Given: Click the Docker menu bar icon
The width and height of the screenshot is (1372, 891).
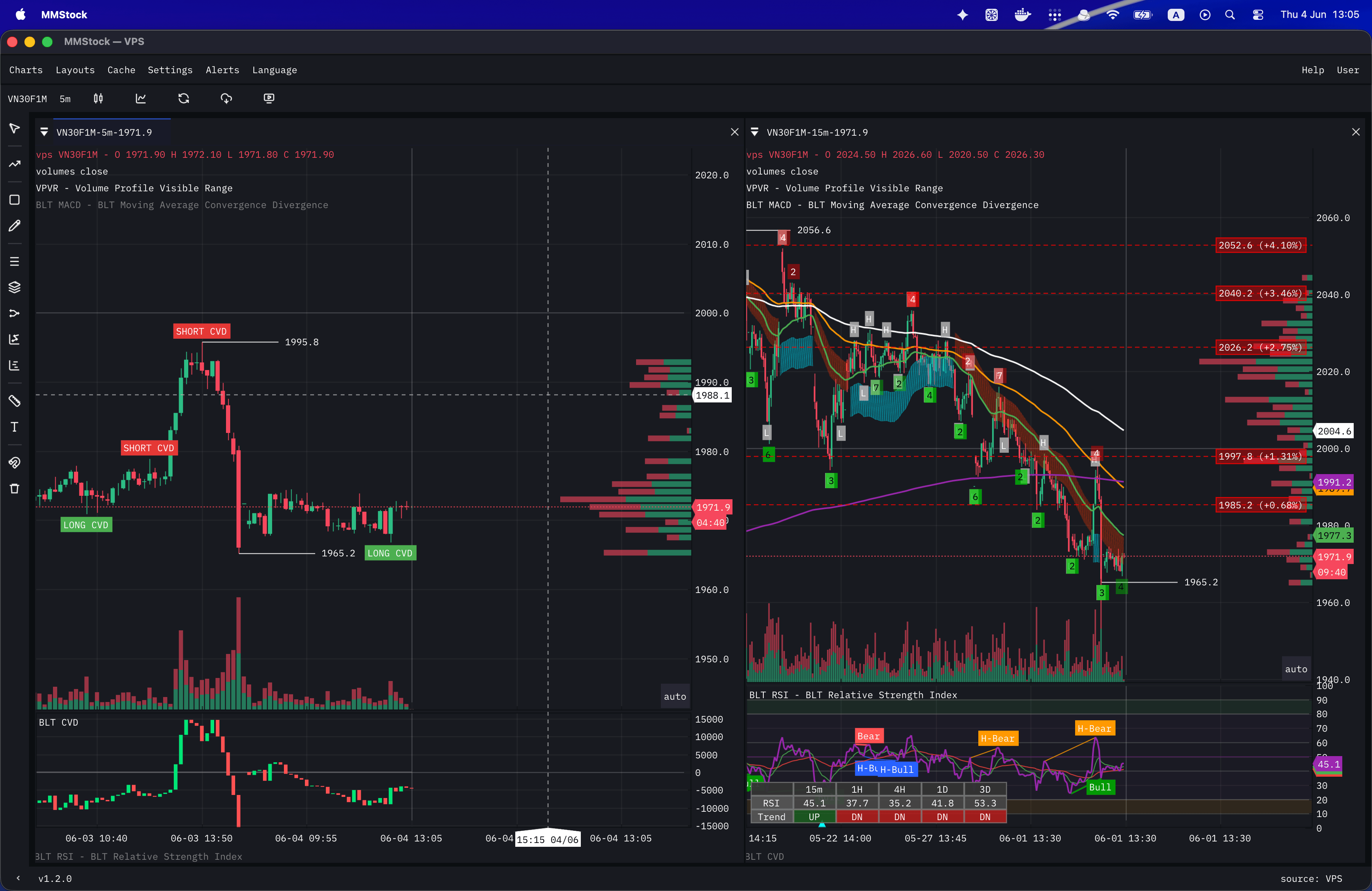Looking at the screenshot, I should point(1022,15).
